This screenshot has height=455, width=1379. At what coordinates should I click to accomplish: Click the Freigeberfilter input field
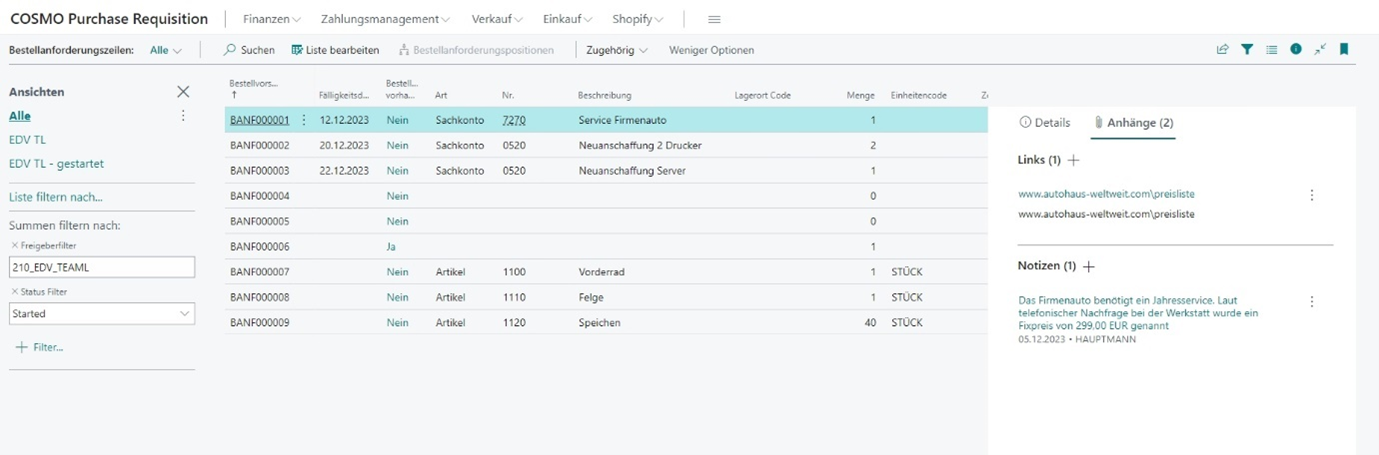click(x=102, y=267)
